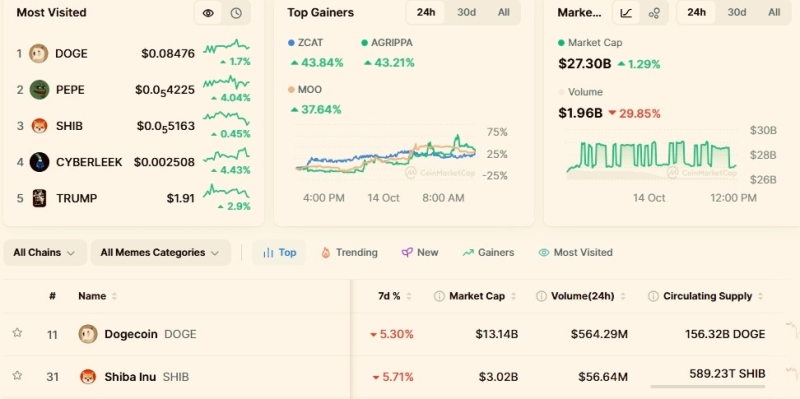Screen dimensions: 800x399
Task: Select 24h in the Market card
Action: pos(696,12)
